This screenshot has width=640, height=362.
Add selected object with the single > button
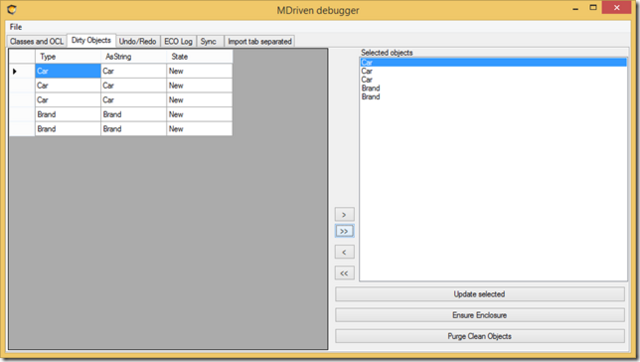coord(344,214)
